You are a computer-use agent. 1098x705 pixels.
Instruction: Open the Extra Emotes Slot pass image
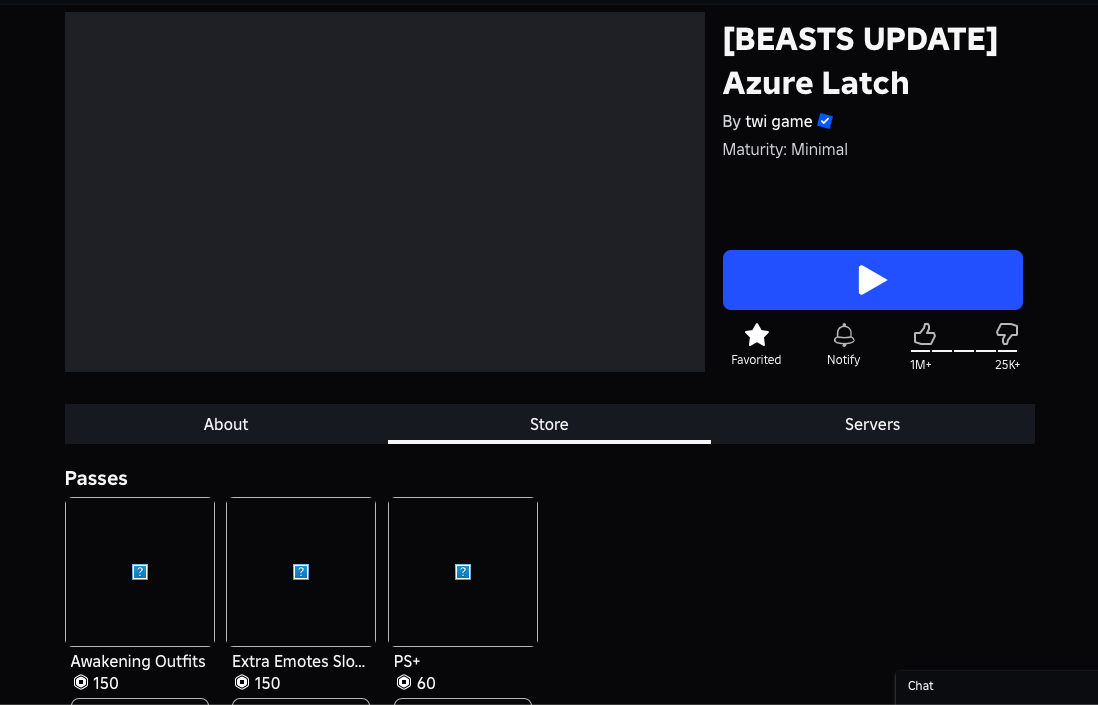[301, 572]
